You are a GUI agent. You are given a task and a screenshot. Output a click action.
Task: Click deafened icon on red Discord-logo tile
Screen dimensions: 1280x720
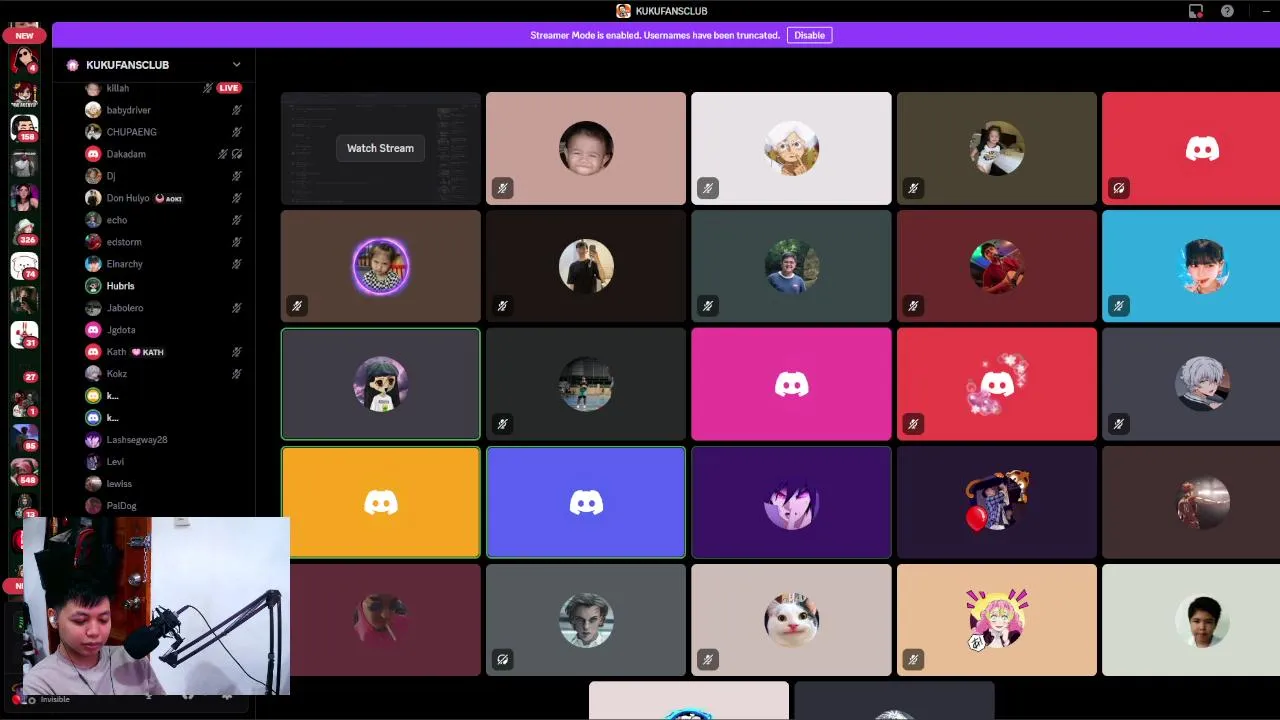(1118, 188)
